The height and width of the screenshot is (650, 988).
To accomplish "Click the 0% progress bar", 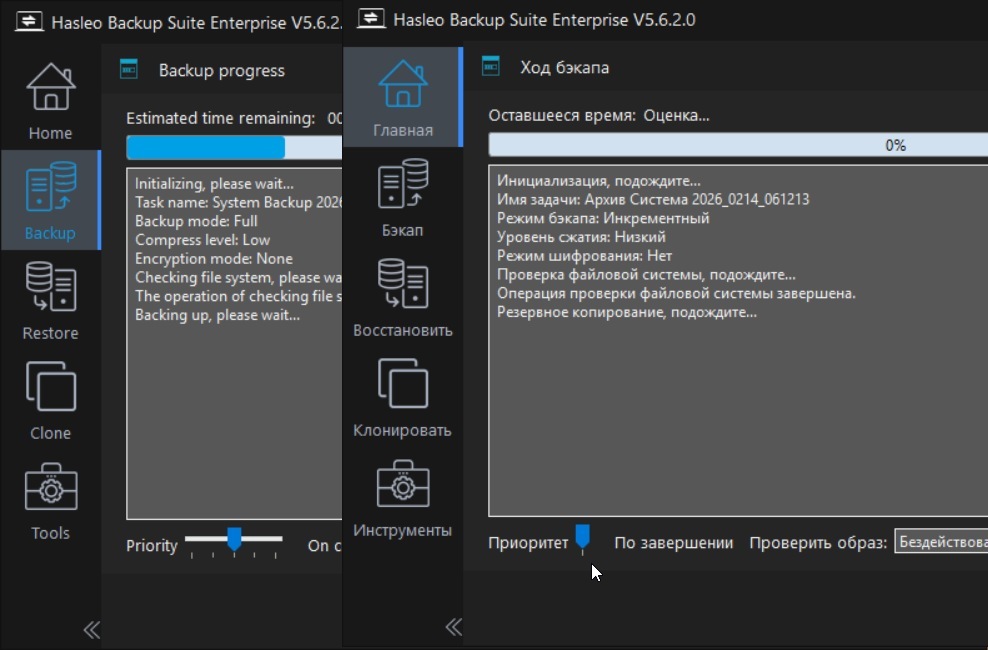I will [738, 145].
